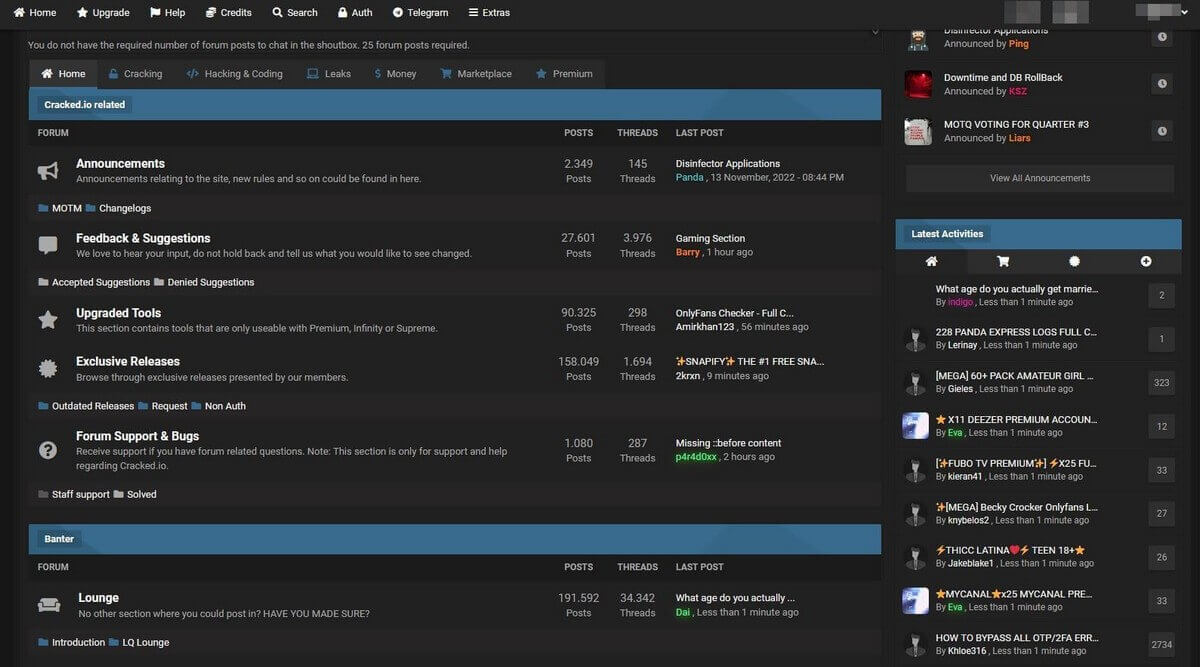The image size is (1200, 667).
Task: Open the Introduction subforum
Action: [x=78, y=642]
